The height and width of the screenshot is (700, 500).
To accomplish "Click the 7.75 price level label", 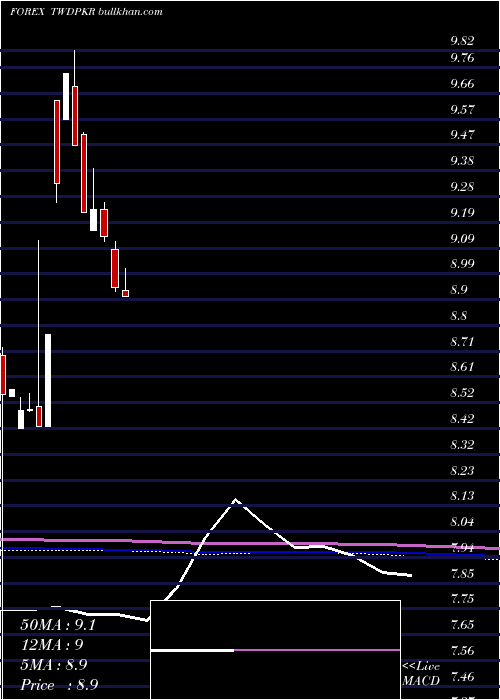I will [x=462, y=599].
